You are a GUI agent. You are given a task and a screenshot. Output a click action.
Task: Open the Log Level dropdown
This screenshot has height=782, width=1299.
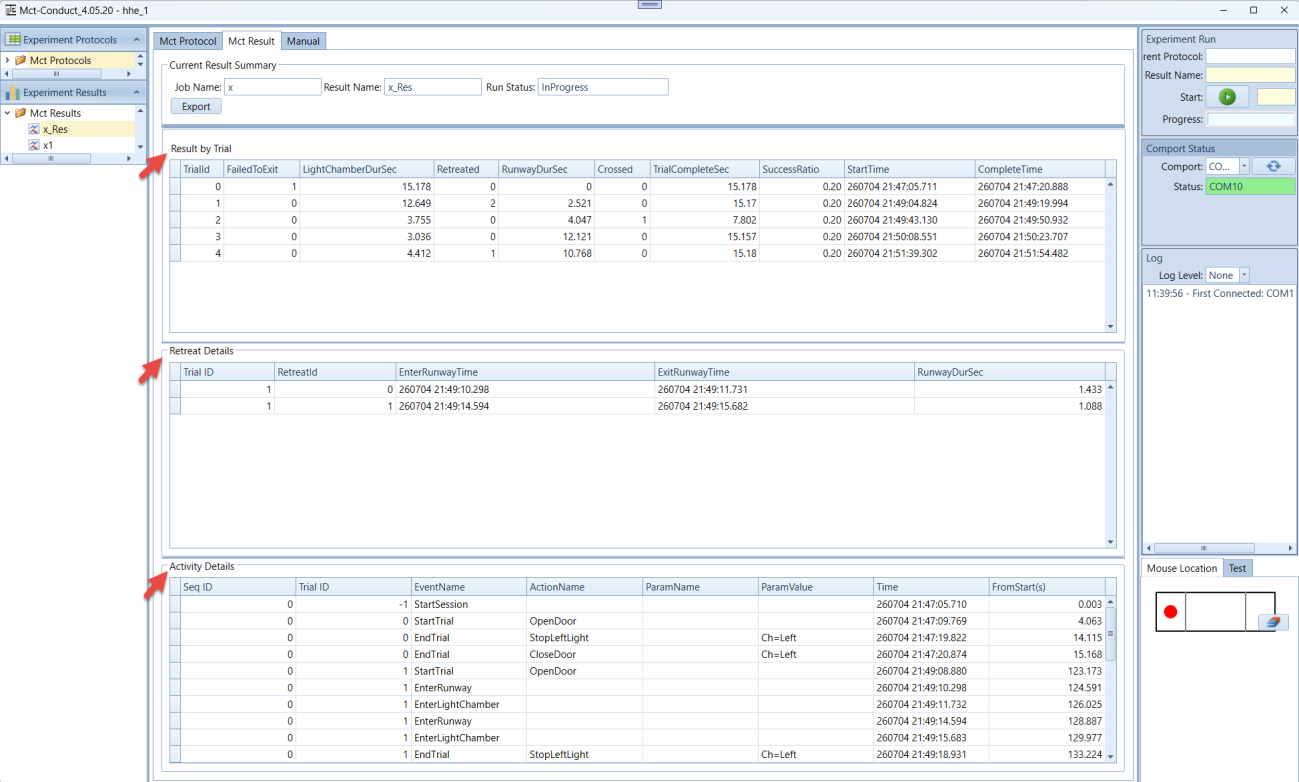tap(1244, 275)
